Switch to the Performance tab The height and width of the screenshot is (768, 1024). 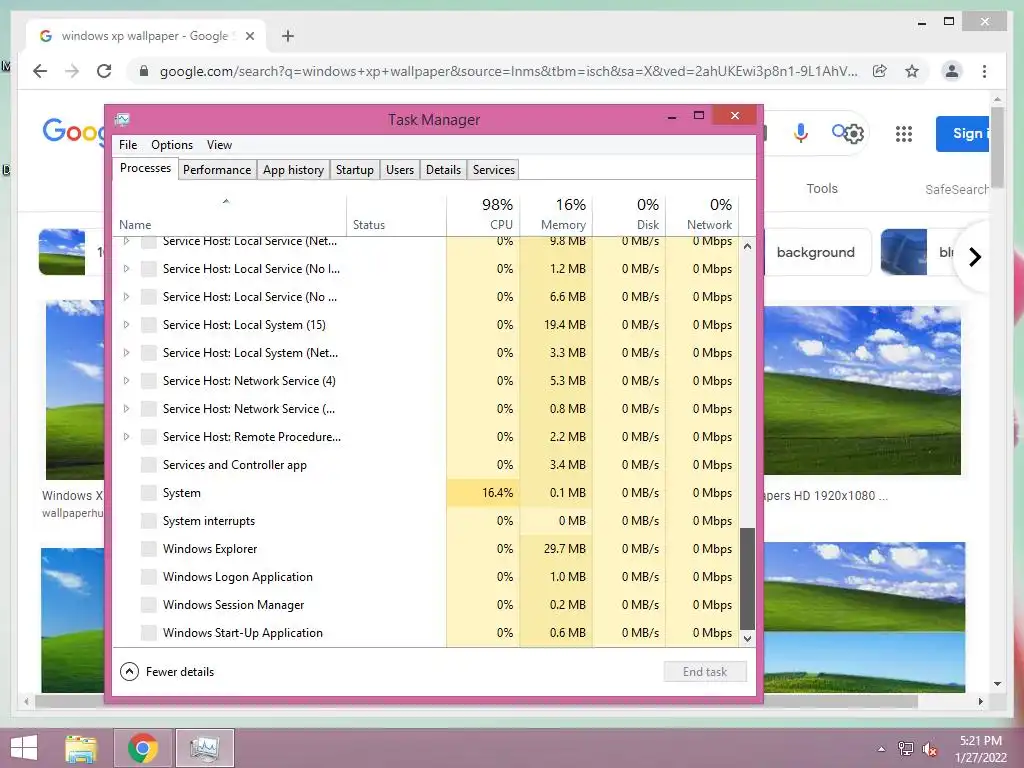pyautogui.click(x=217, y=170)
